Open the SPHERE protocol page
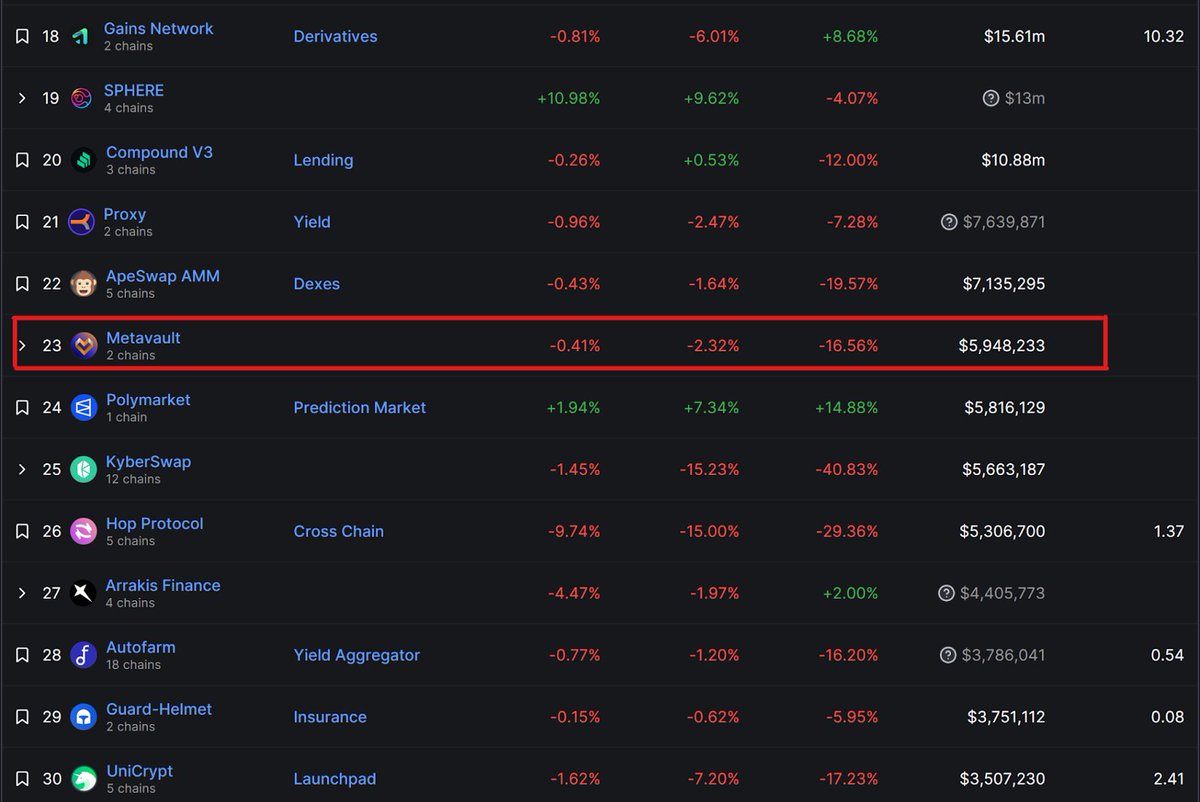Image resolution: width=1200 pixels, height=802 pixels. pos(134,90)
